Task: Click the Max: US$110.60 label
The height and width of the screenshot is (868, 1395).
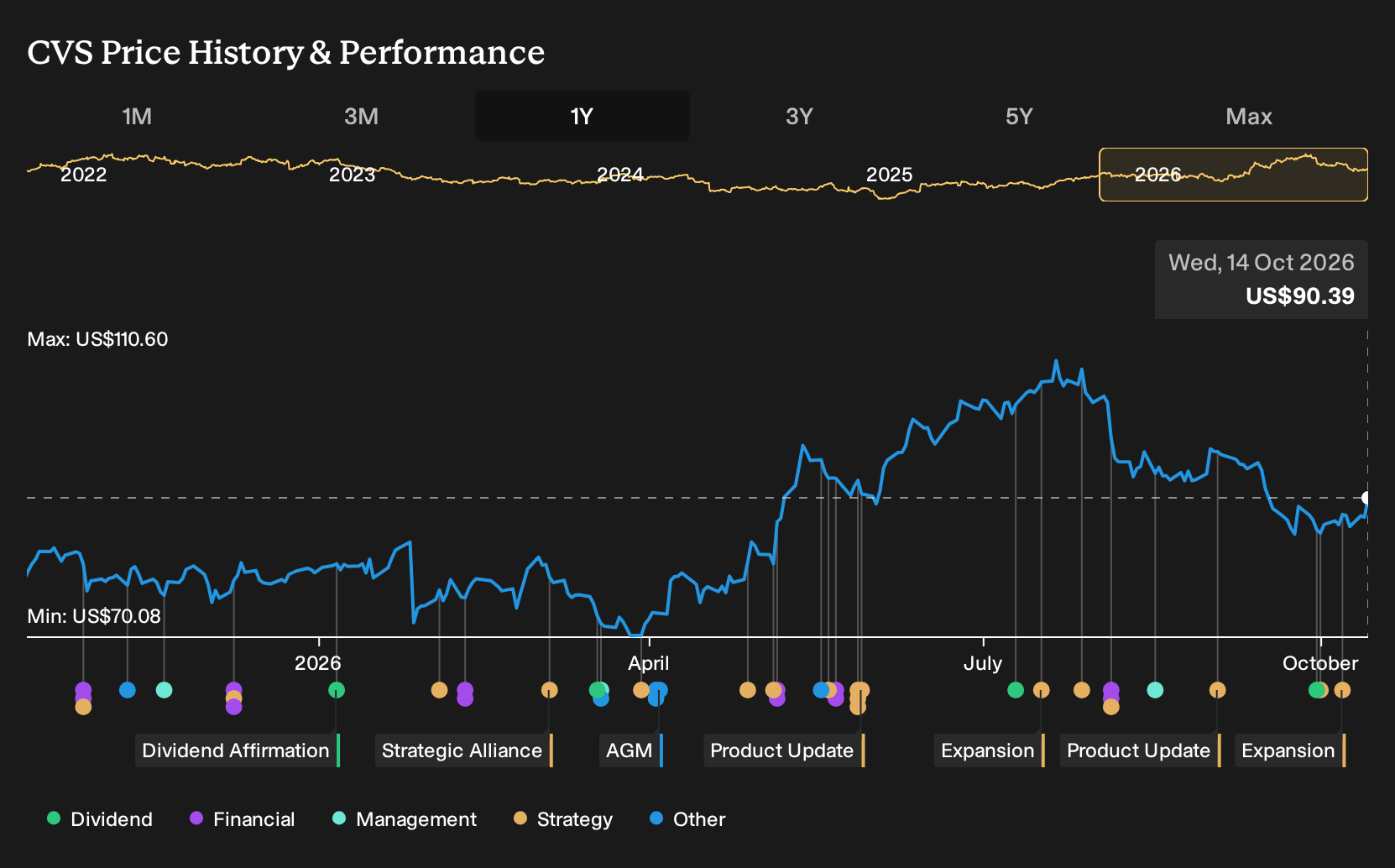Action: click(x=97, y=339)
